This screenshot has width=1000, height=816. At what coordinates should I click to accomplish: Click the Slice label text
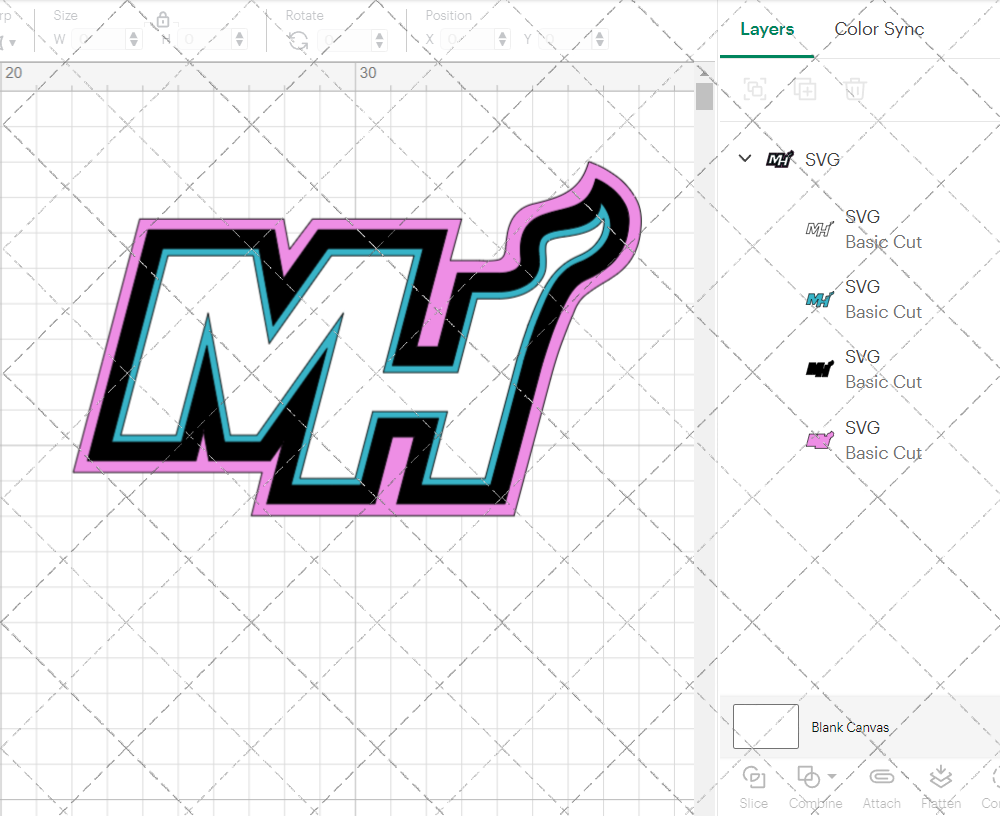click(x=754, y=803)
